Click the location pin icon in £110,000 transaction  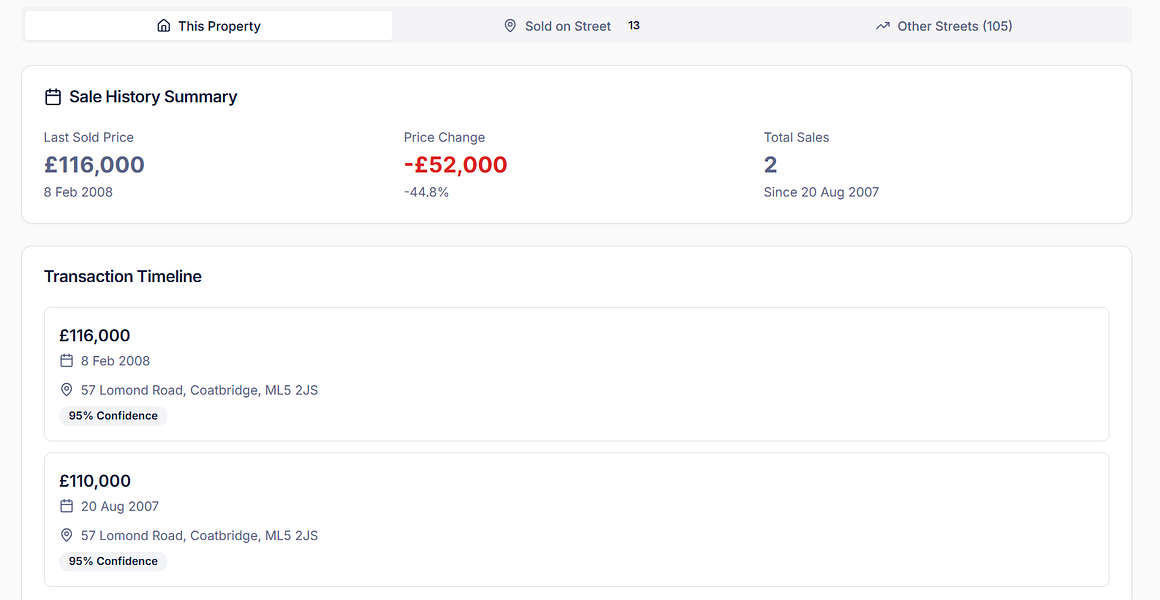pyautogui.click(x=67, y=536)
